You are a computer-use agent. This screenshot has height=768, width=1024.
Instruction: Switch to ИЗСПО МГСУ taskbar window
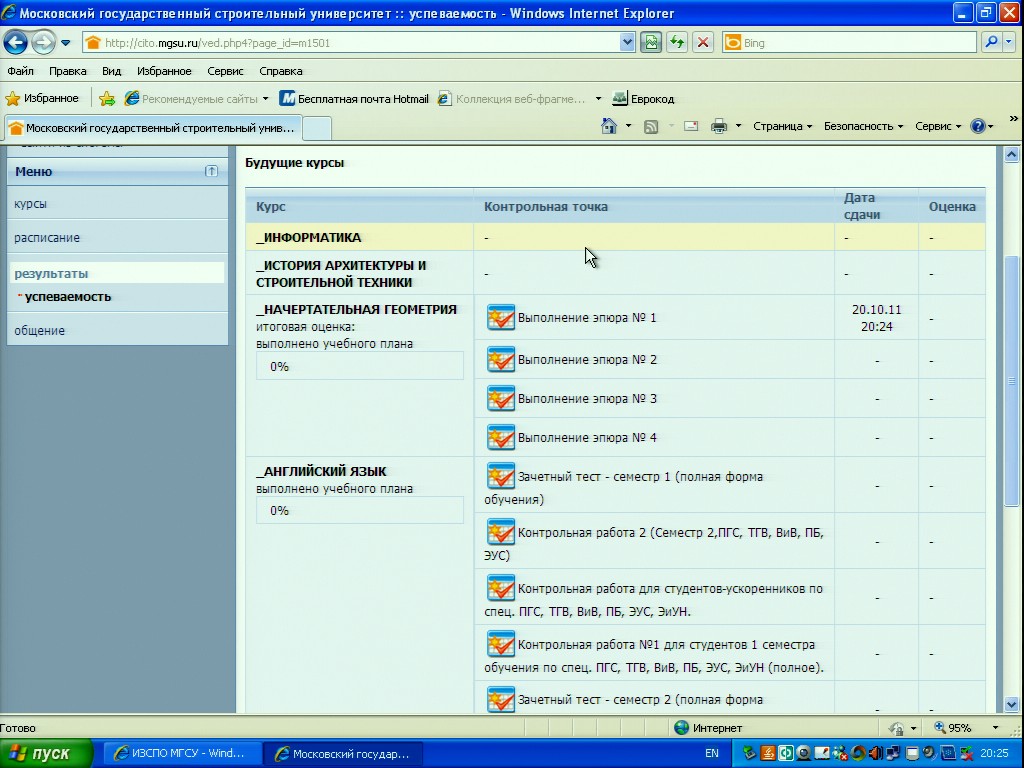click(183, 754)
